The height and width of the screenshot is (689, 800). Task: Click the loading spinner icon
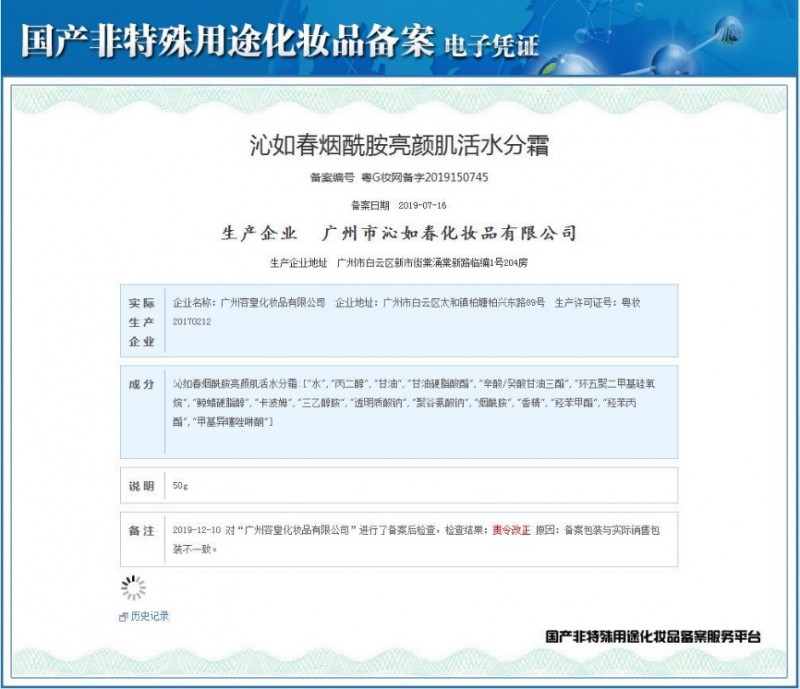(x=134, y=588)
